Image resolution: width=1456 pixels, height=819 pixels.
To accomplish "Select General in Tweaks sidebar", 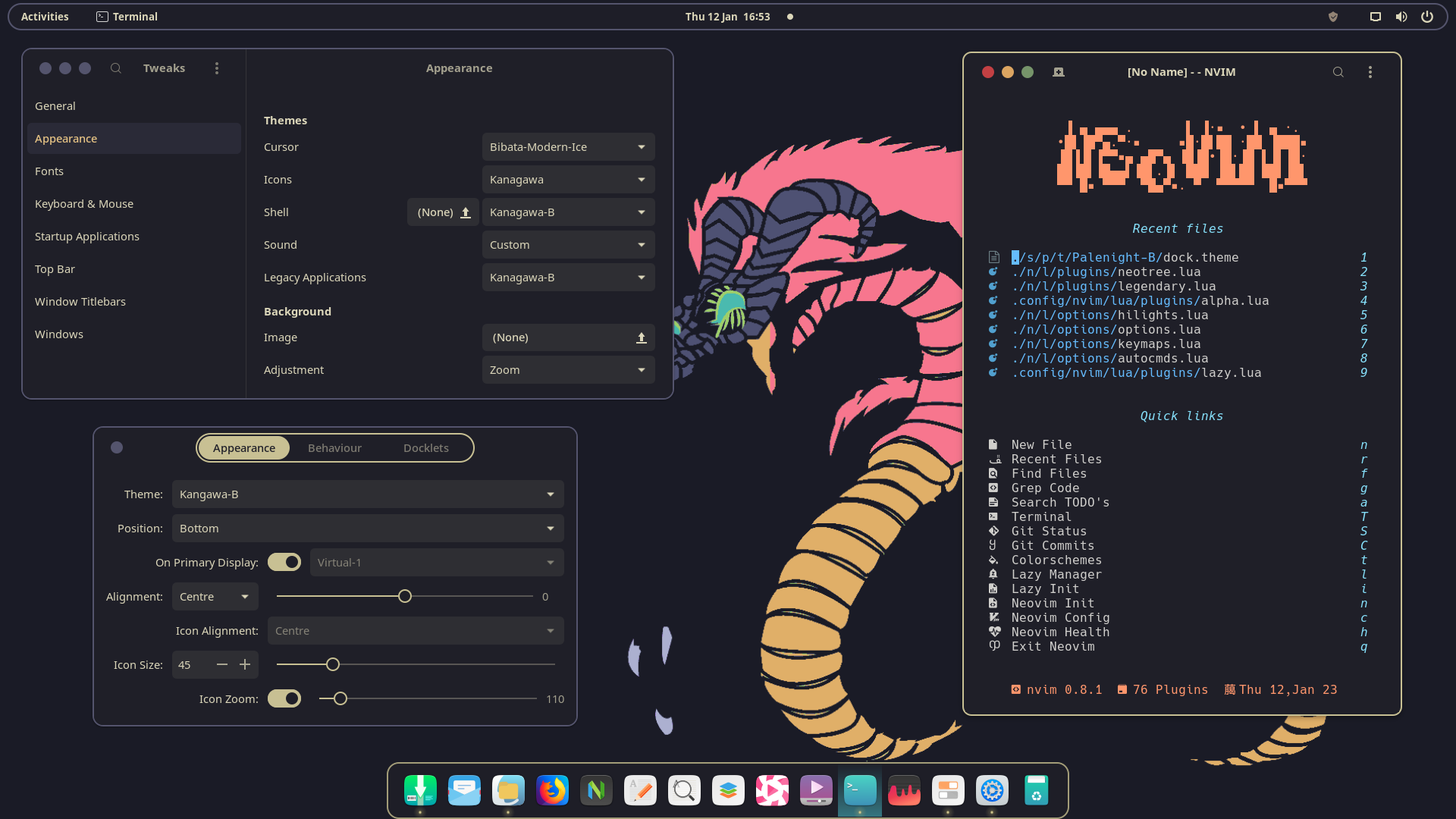I will coord(134,106).
